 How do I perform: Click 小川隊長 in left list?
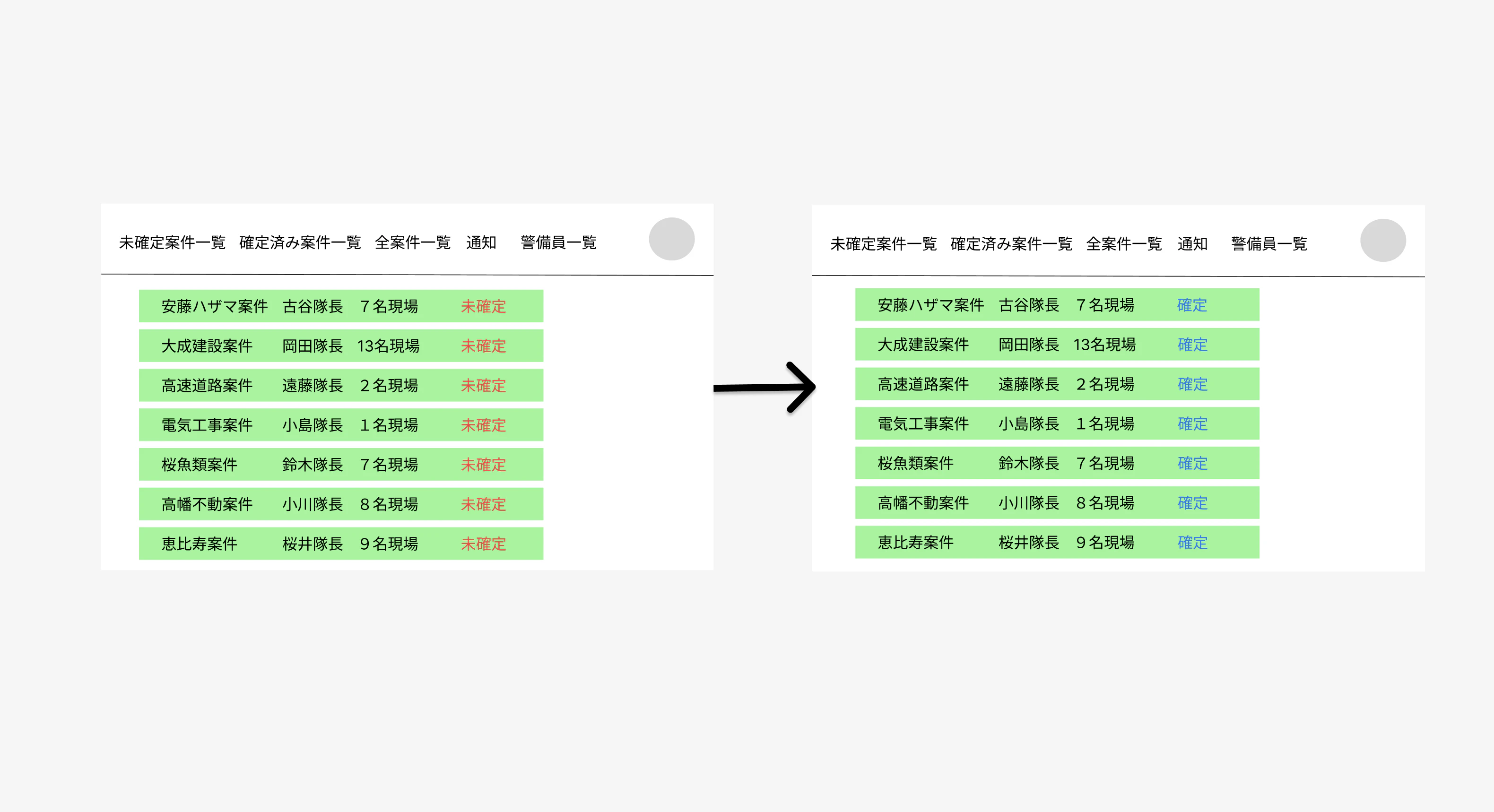(313, 504)
